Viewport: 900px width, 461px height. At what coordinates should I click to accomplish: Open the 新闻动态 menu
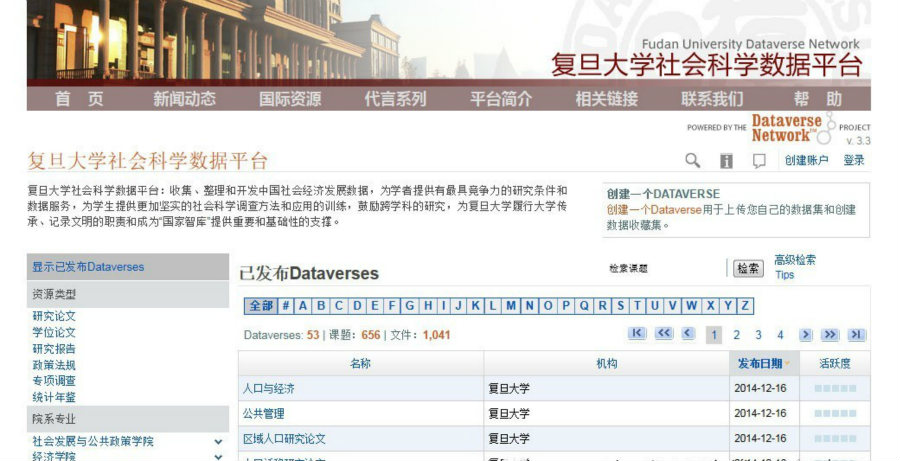click(184, 99)
